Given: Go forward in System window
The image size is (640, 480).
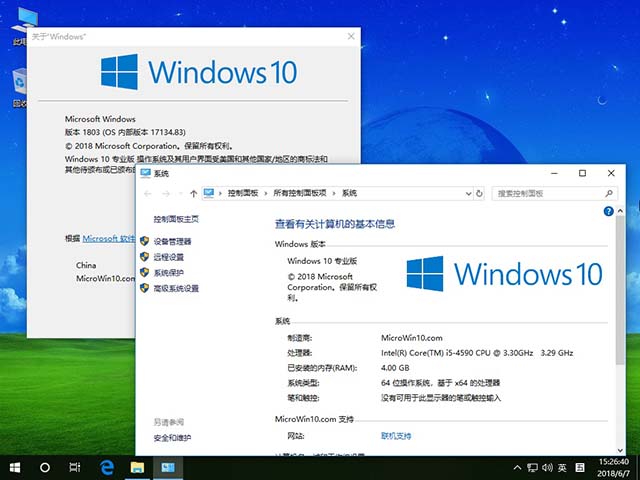Looking at the screenshot, I should click(x=165, y=193).
